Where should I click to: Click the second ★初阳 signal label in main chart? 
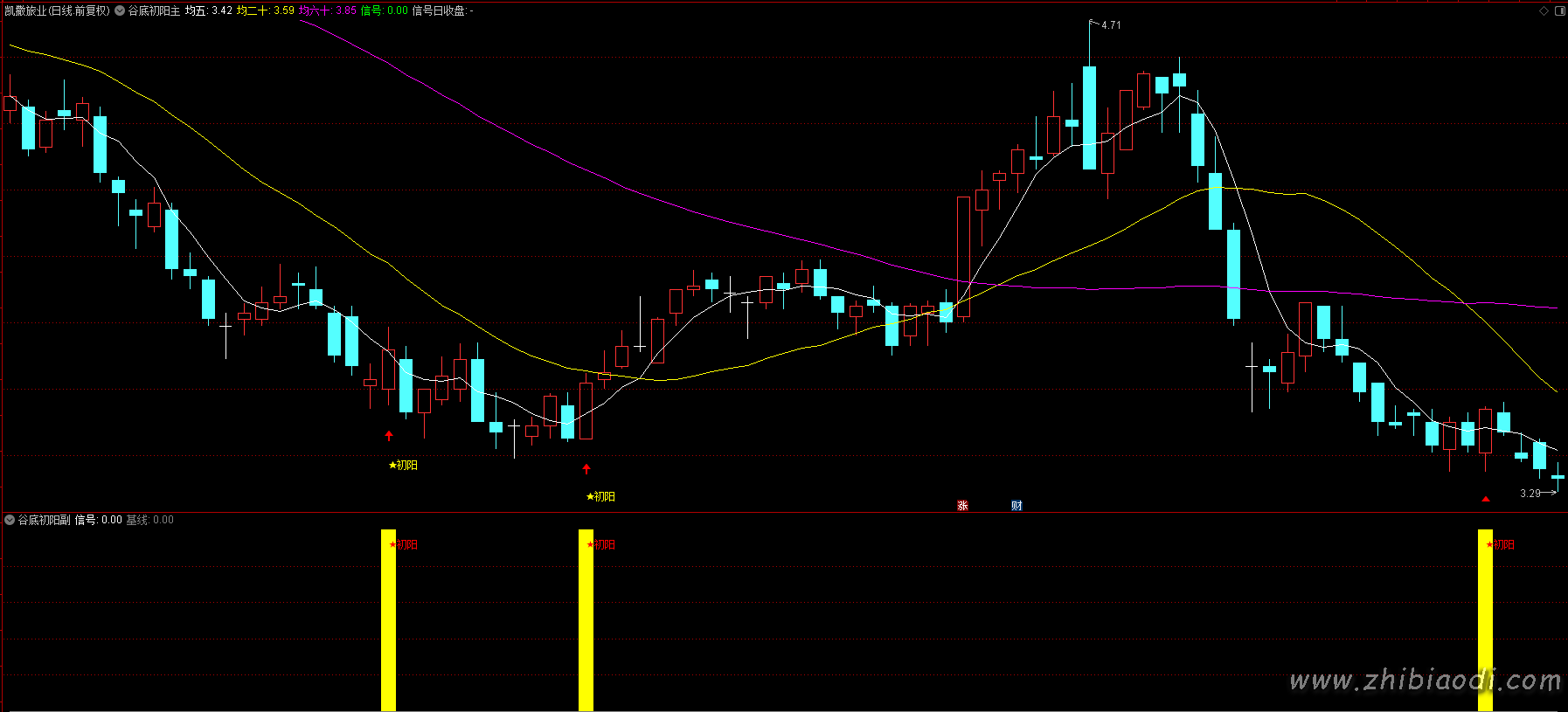(600, 497)
